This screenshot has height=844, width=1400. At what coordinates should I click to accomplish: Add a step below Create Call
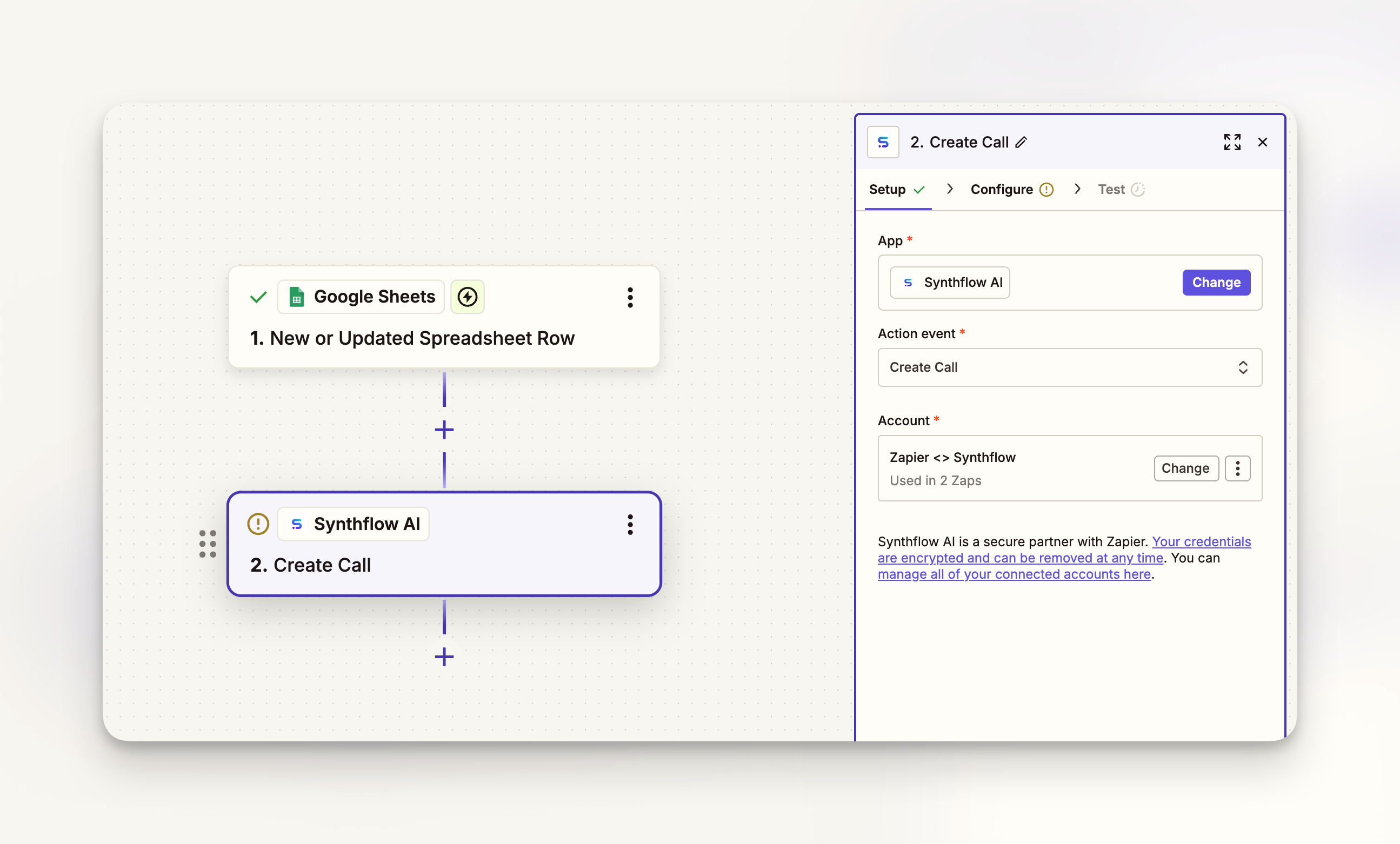click(x=444, y=657)
